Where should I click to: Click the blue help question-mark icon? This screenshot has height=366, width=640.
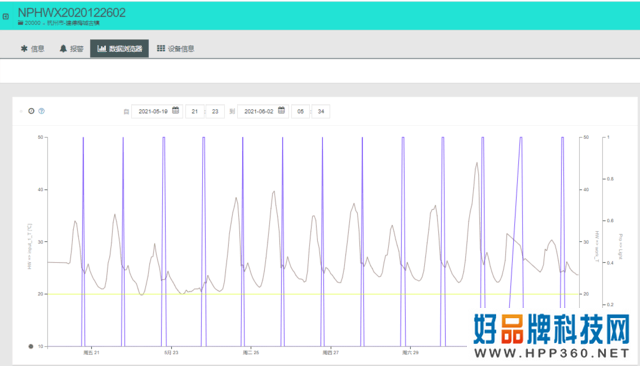pos(41,111)
